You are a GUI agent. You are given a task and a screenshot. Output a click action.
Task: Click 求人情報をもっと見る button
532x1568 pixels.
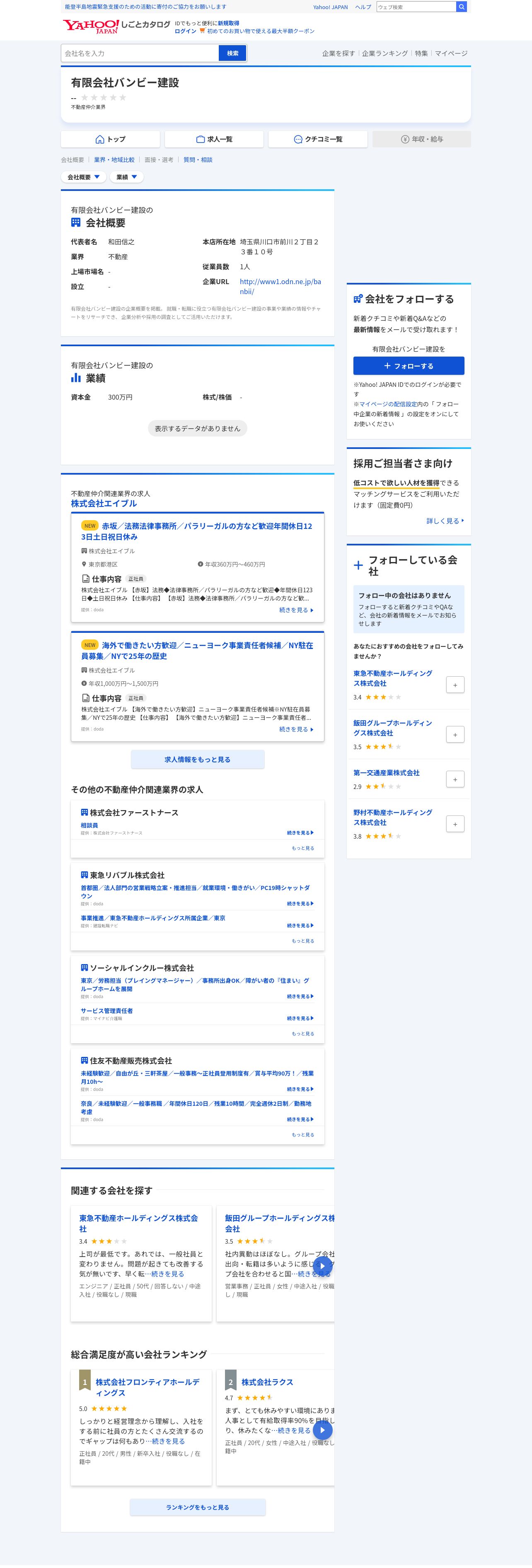click(198, 760)
